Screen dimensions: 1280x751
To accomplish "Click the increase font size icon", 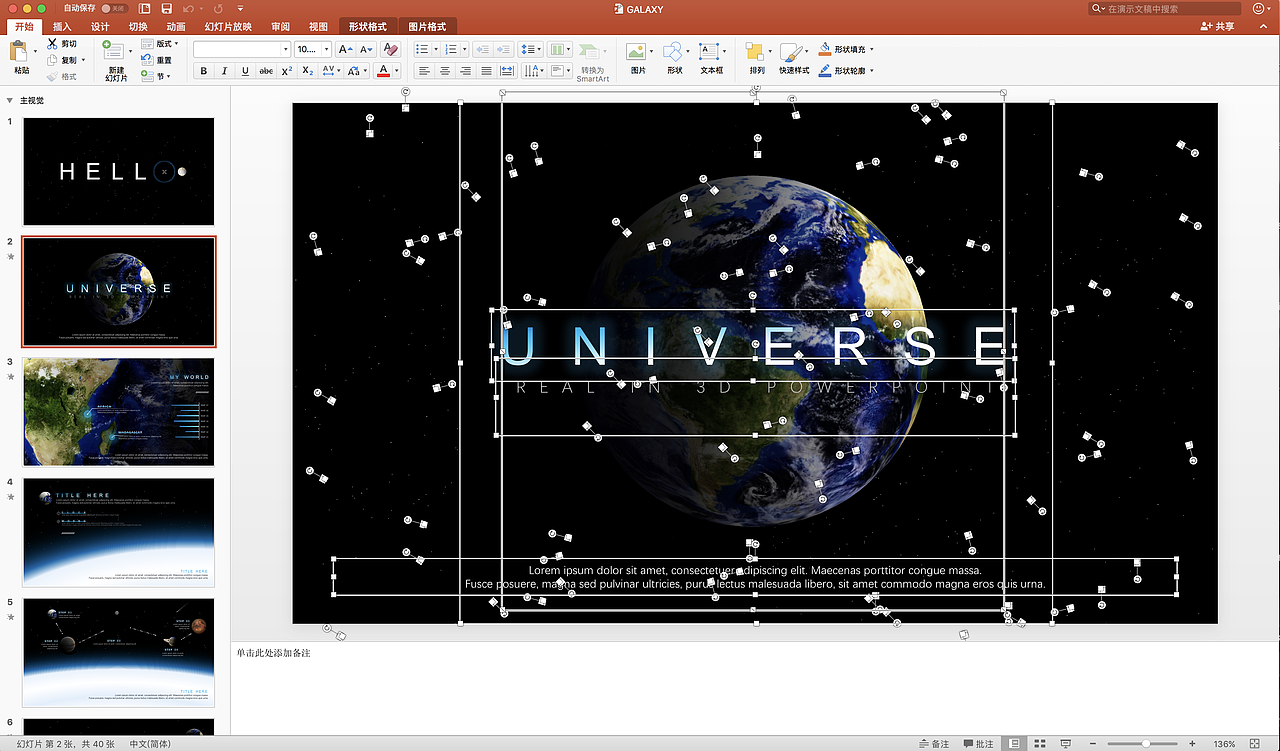I will pos(343,49).
